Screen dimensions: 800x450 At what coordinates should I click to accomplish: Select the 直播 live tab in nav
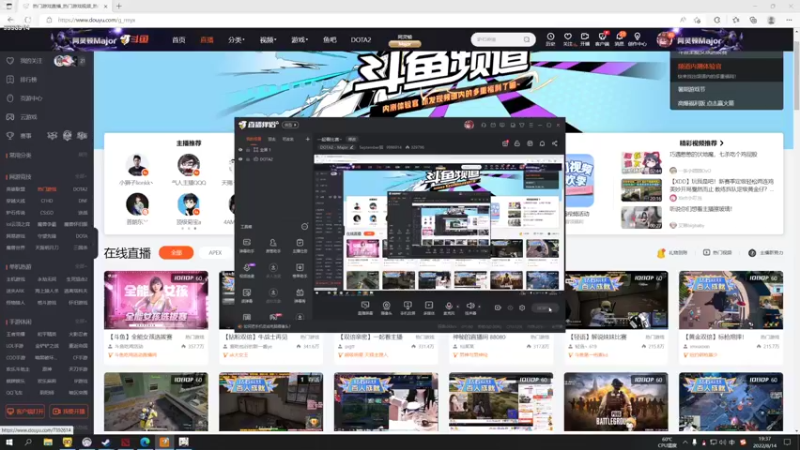(x=207, y=40)
